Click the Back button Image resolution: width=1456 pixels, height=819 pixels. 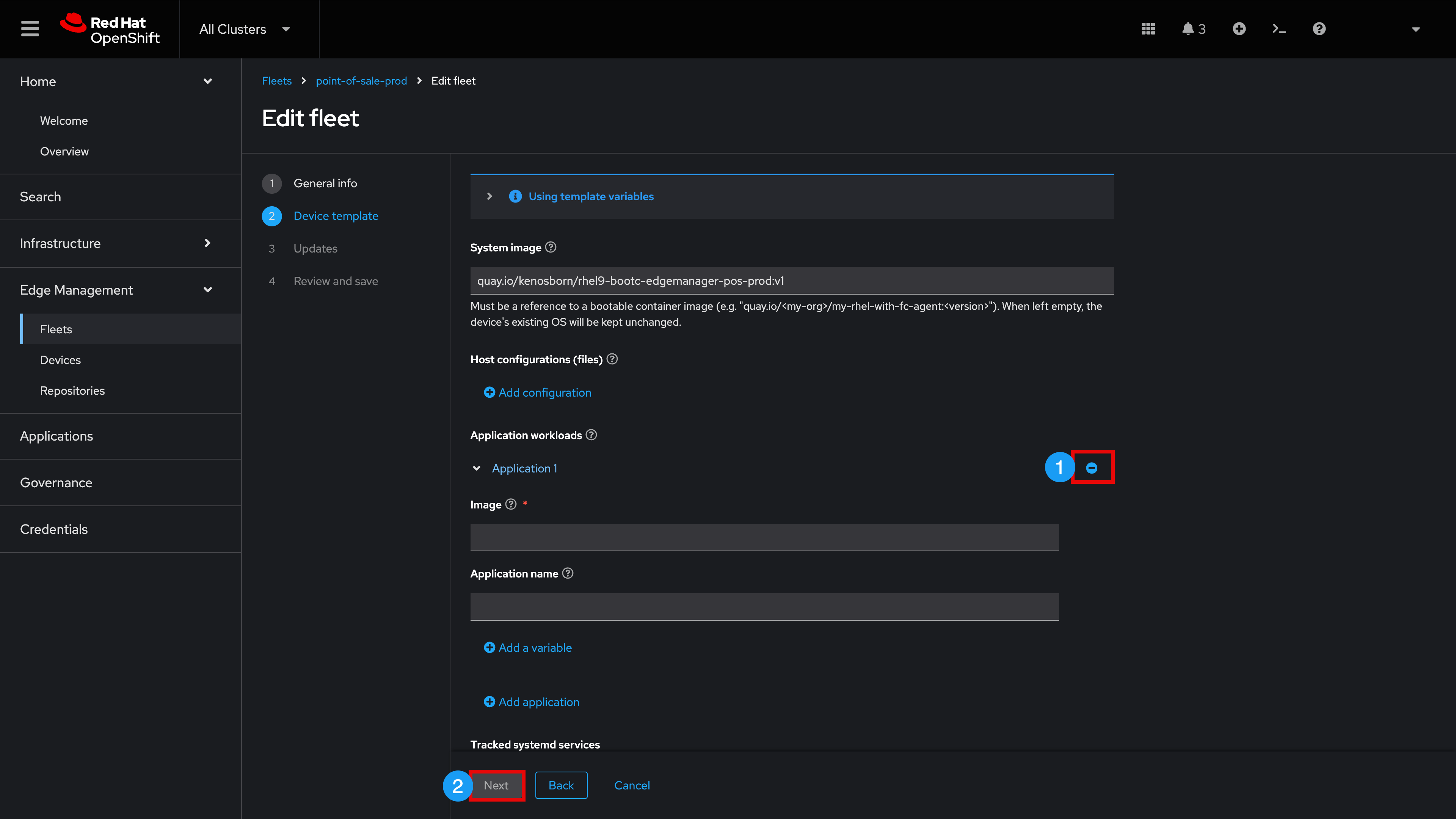pyautogui.click(x=561, y=785)
